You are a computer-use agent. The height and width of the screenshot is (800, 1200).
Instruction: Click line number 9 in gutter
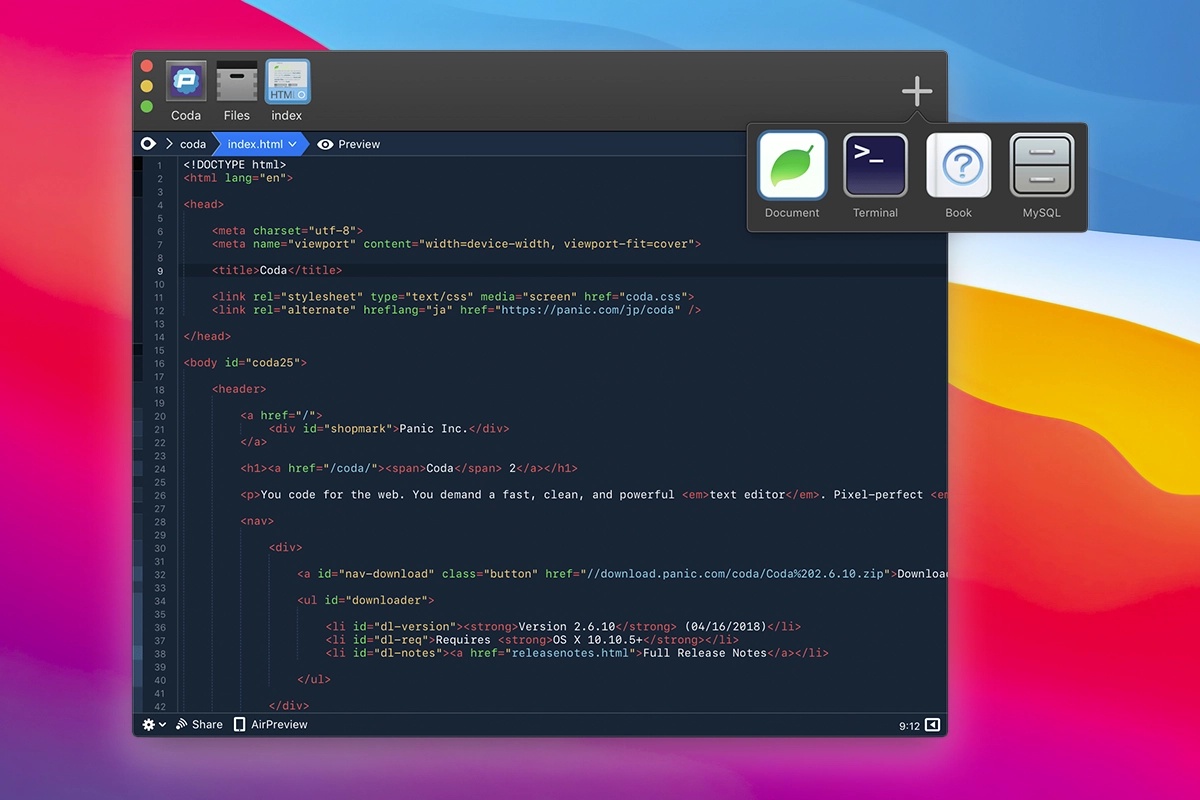pos(160,271)
